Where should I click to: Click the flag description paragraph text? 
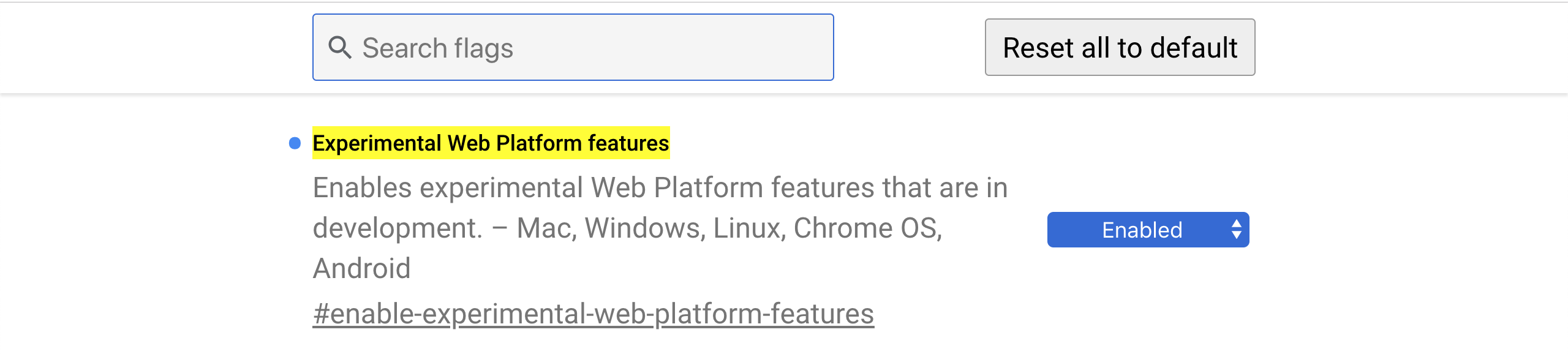coord(659,227)
